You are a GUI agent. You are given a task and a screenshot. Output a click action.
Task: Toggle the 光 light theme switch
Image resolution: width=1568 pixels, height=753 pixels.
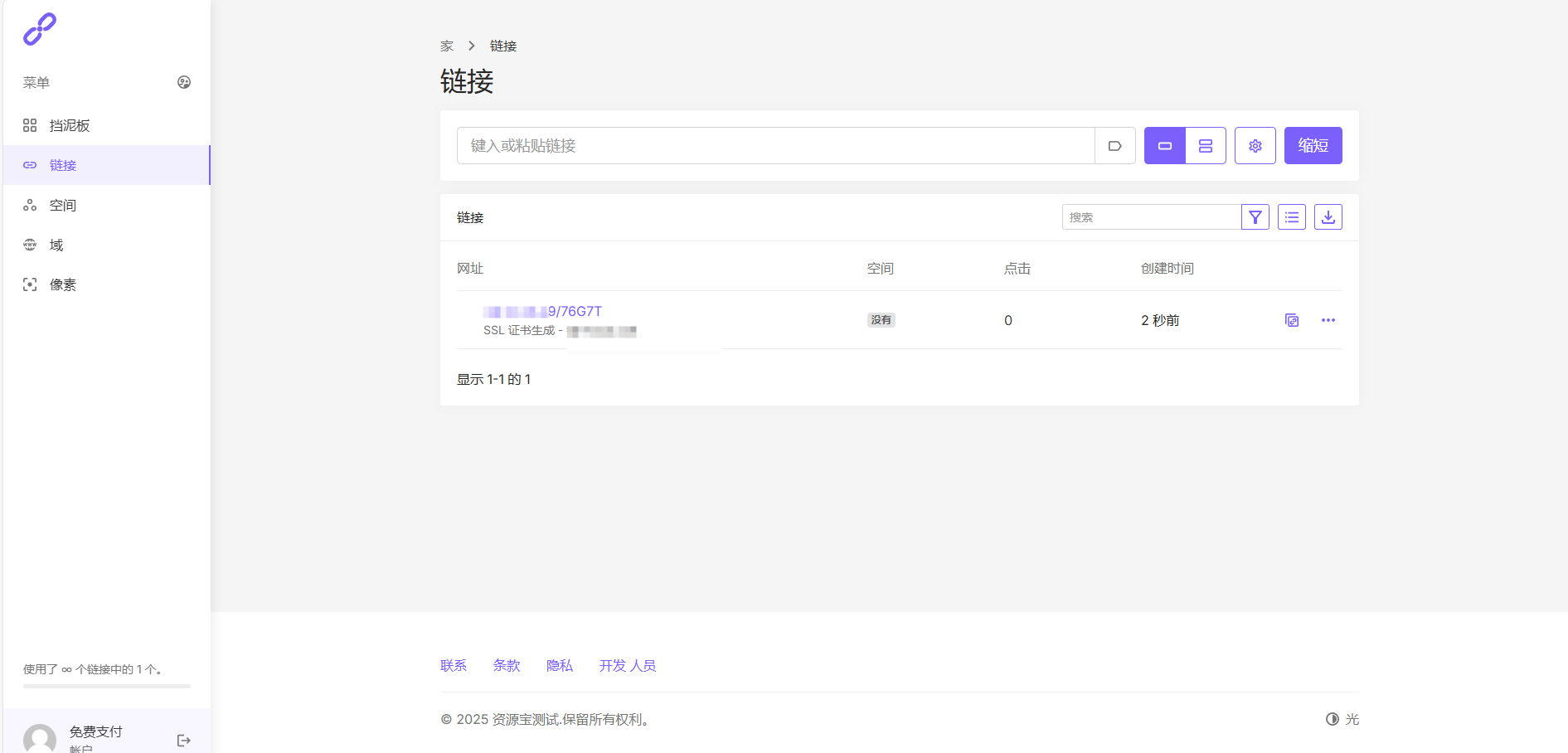point(1342,719)
